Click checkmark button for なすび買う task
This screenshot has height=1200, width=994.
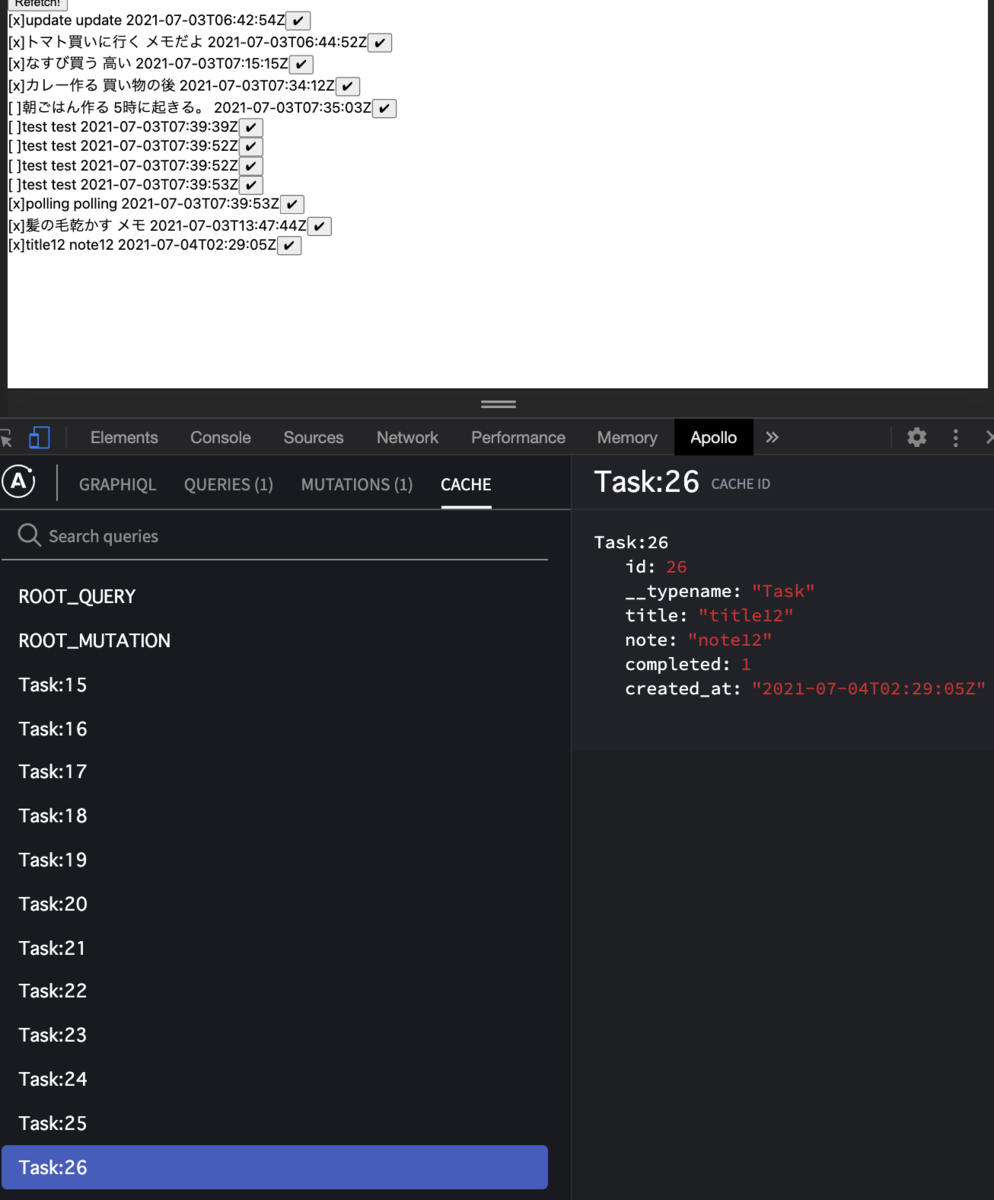(x=301, y=64)
